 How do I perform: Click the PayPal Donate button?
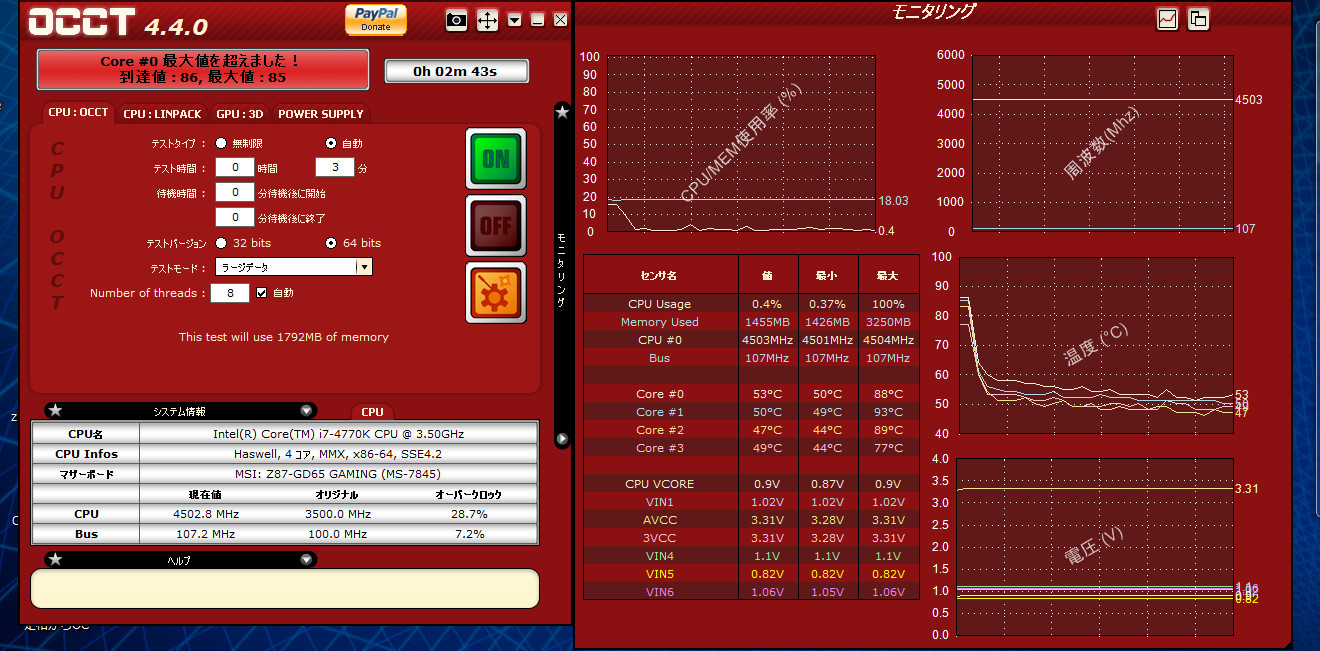tap(376, 19)
